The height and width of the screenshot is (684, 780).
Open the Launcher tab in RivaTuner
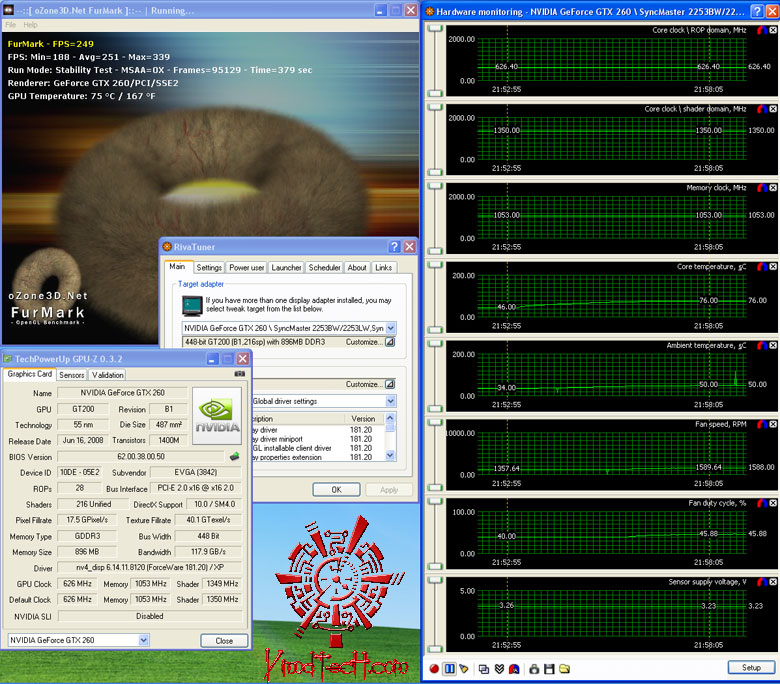(286, 268)
